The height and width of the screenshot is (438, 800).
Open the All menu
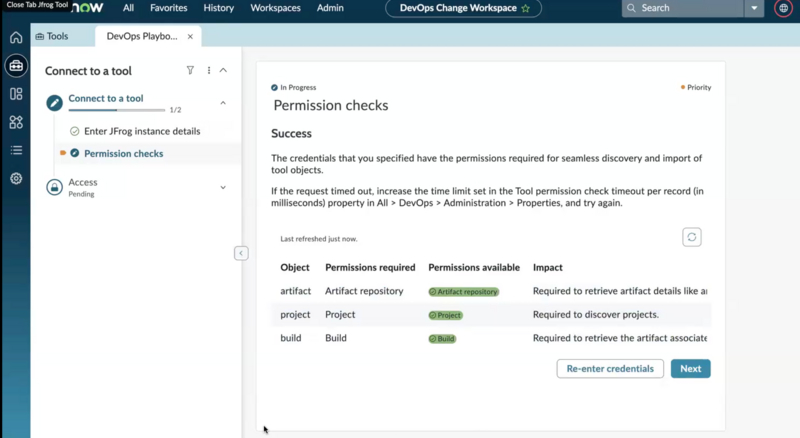128,8
